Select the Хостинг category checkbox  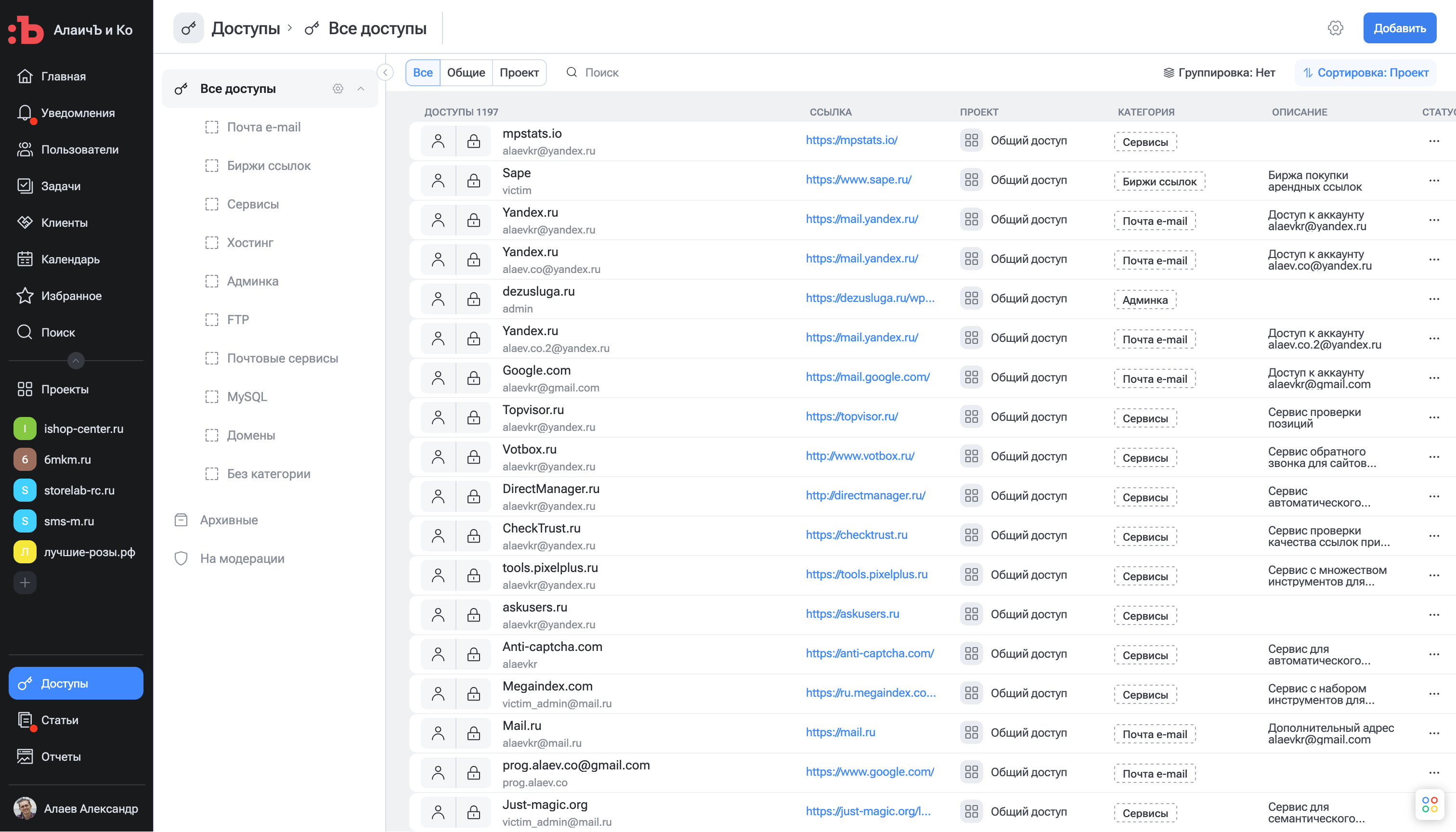coord(212,243)
